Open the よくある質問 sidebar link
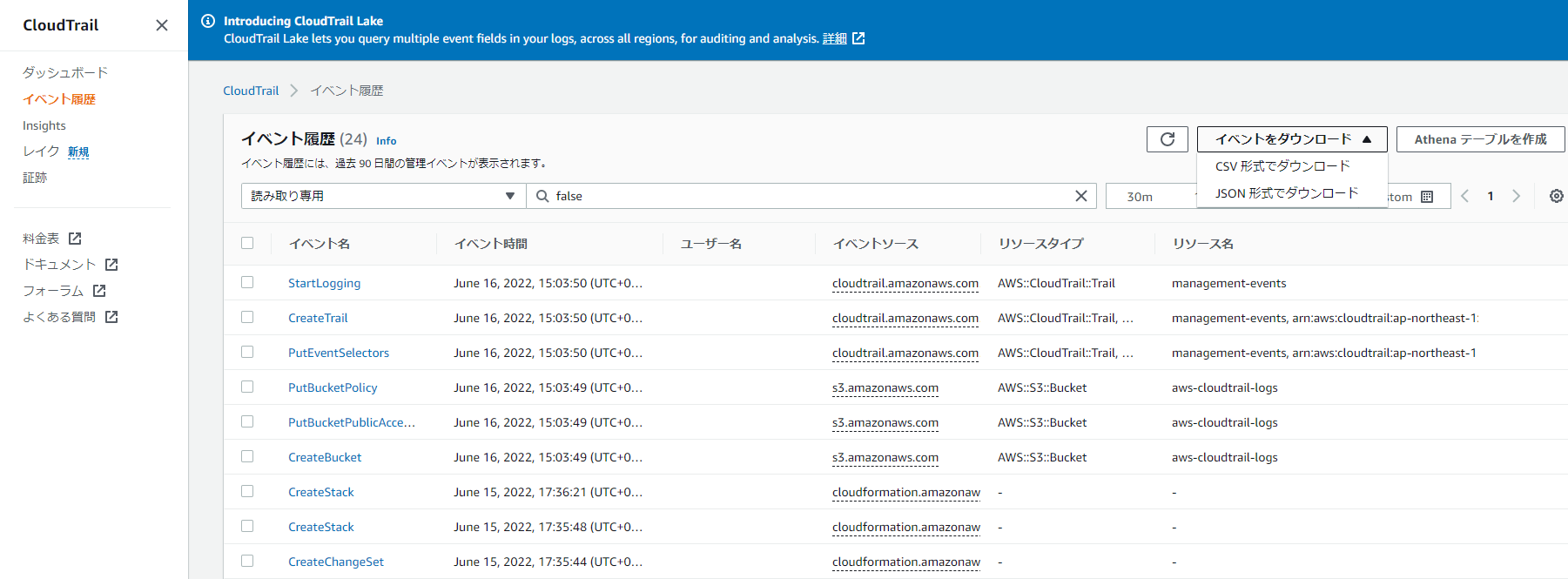 [x=59, y=317]
